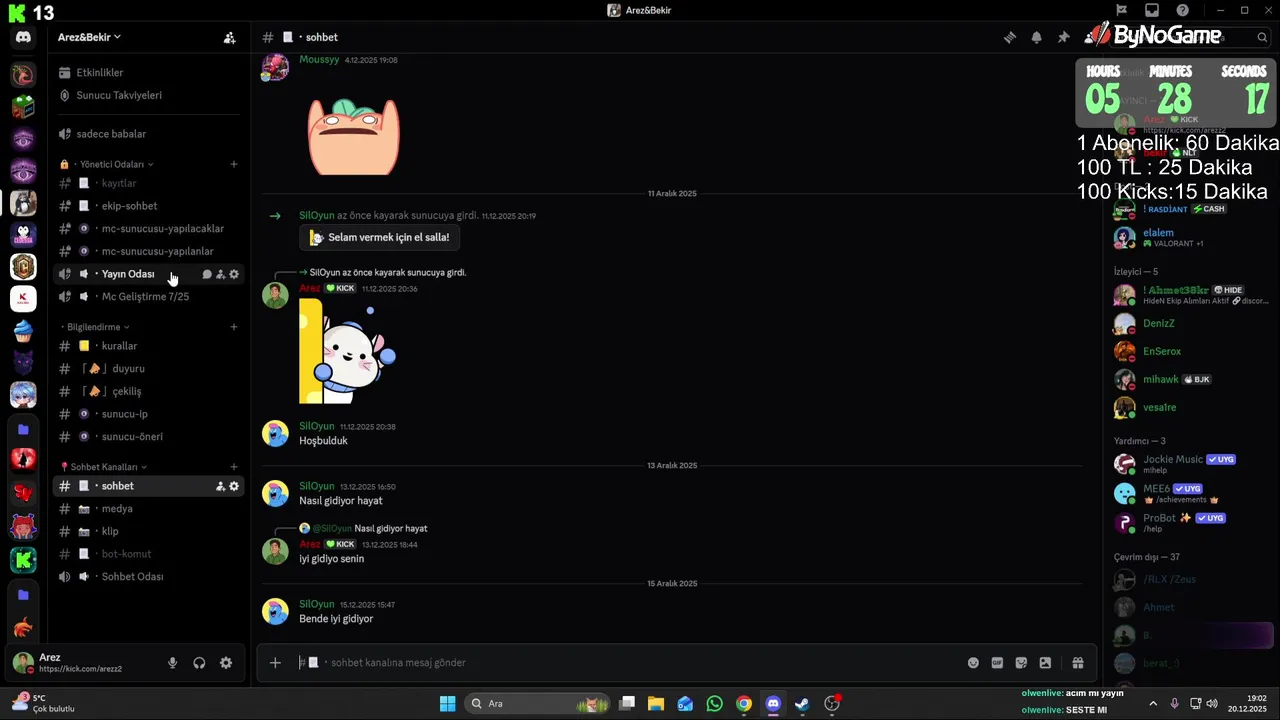Add channel to Sohbet Kanalları category
Image resolution: width=1280 pixels, height=720 pixels.
pos(234,467)
